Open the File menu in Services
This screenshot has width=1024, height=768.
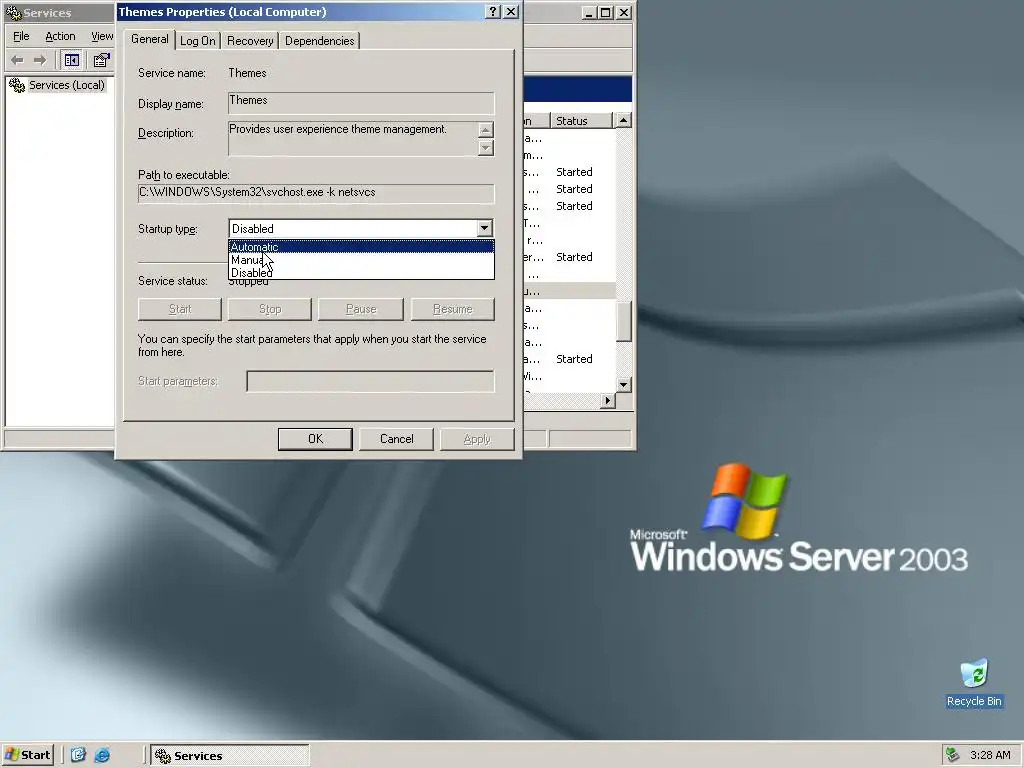[x=21, y=36]
